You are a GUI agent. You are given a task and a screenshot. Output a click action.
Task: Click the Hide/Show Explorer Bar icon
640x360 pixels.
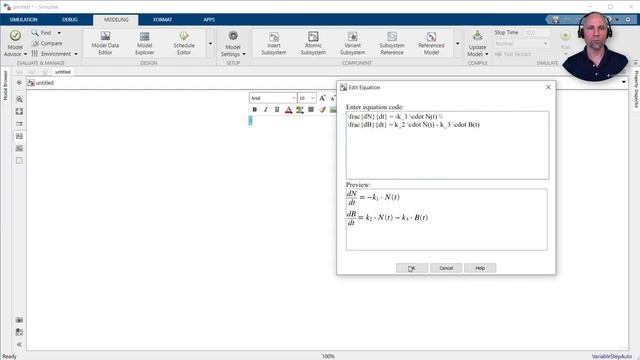pyautogui.click(x=19, y=82)
